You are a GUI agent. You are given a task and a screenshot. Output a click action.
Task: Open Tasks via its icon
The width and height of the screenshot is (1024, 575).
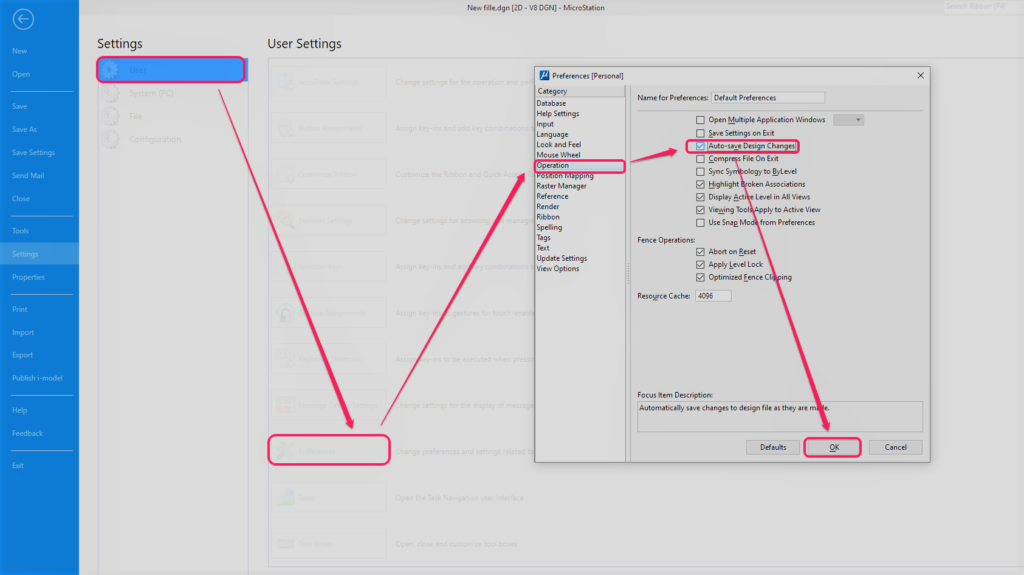coord(285,497)
